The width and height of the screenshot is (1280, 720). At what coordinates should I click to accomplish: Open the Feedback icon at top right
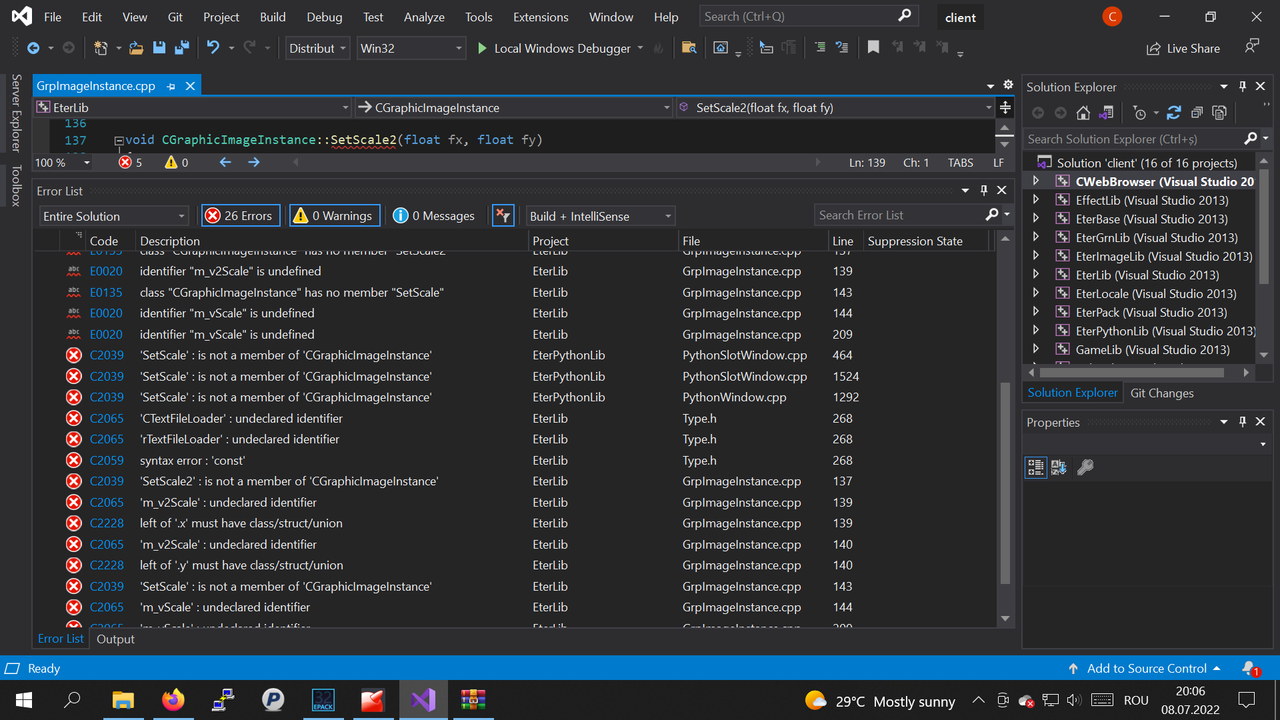[x=1252, y=47]
